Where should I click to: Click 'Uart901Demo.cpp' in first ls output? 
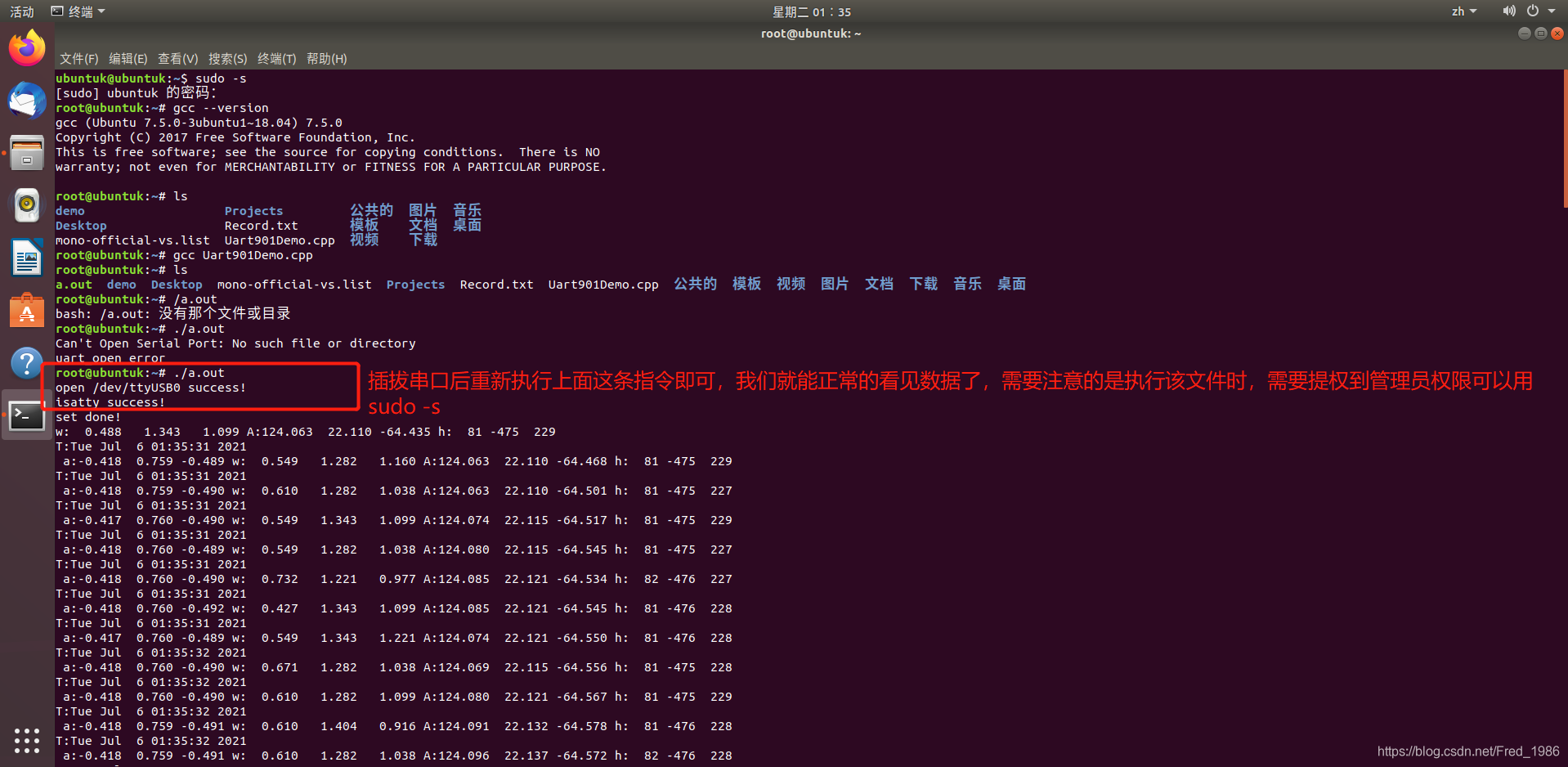tap(280, 240)
